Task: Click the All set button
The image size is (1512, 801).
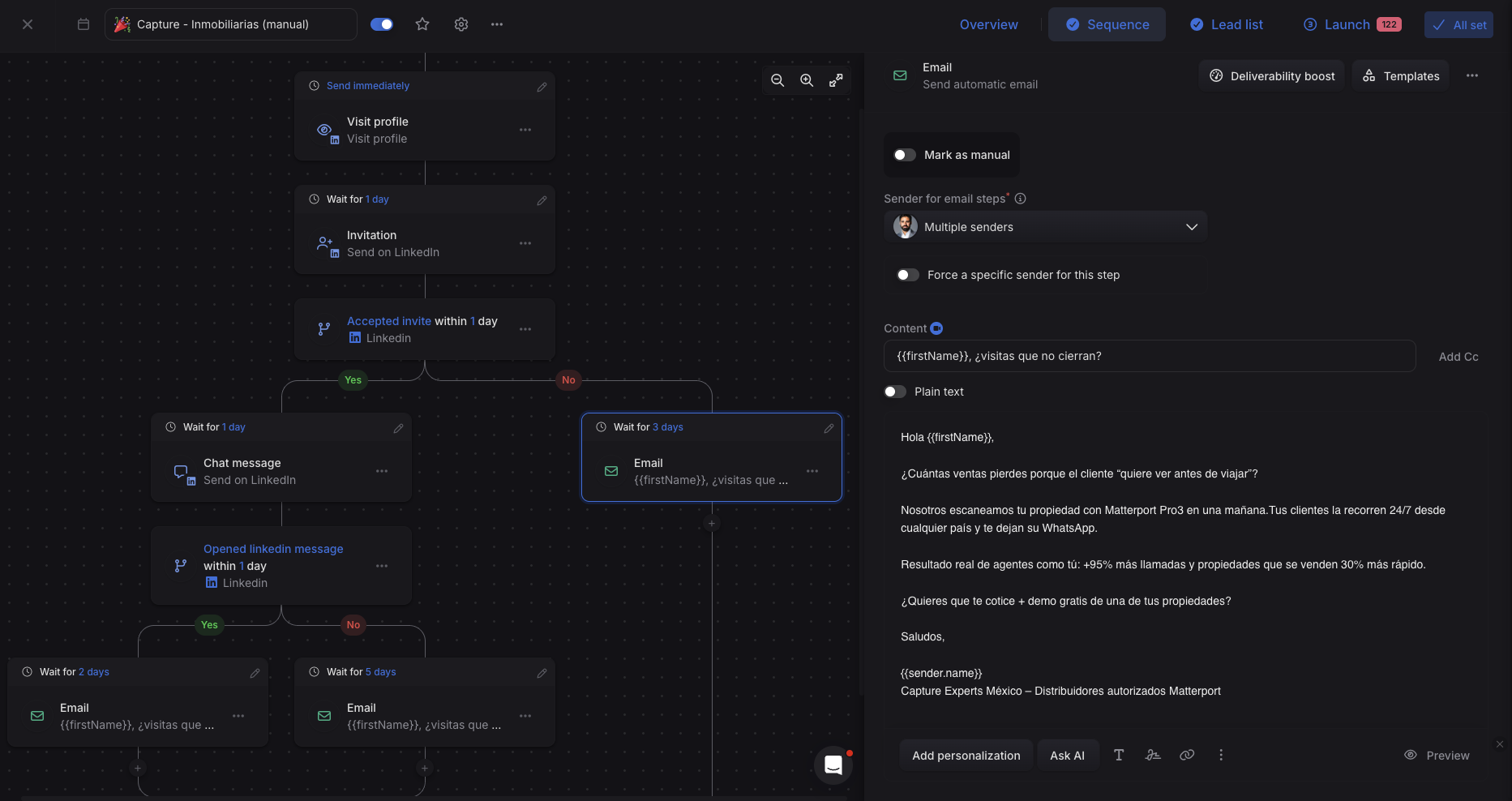Action: [x=1458, y=24]
